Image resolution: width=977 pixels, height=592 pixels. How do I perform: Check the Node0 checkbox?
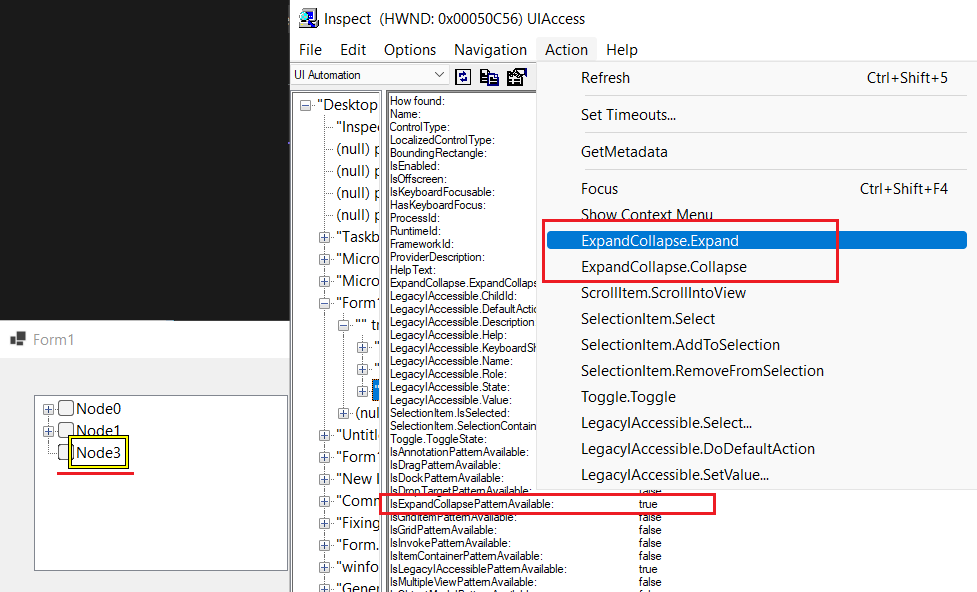pos(66,408)
